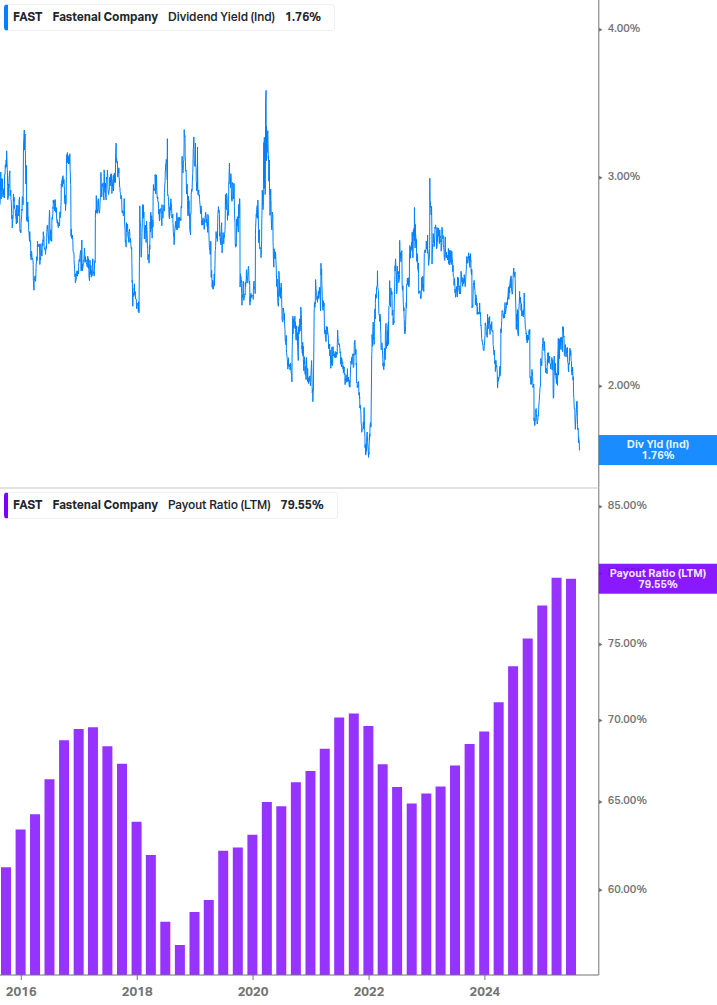
Task: Click the 70.00% axis label
Action: (627, 720)
